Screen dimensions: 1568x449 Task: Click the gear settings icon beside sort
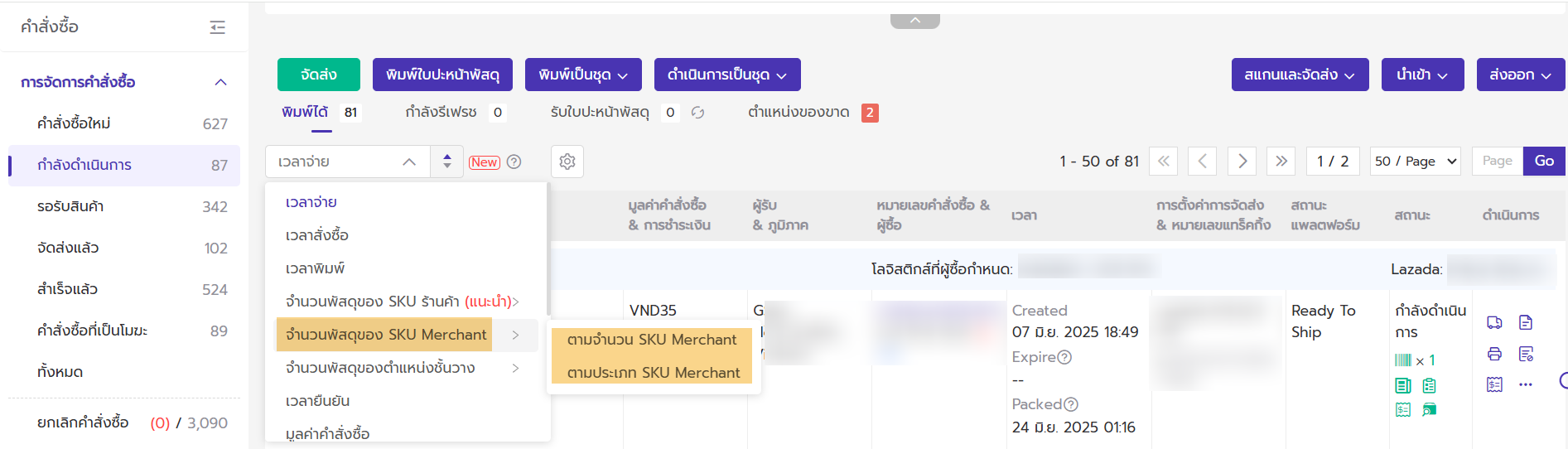click(567, 162)
